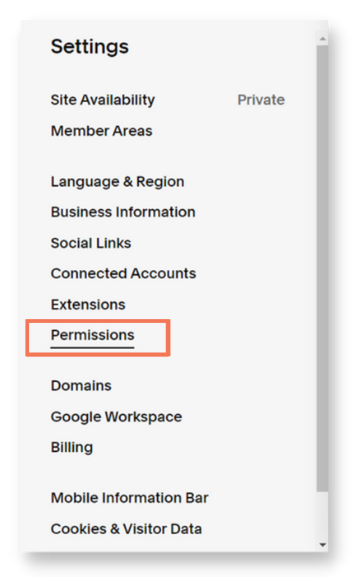The image size is (360, 577).
Task: Click the scrollbar up arrow
Action: [322, 39]
